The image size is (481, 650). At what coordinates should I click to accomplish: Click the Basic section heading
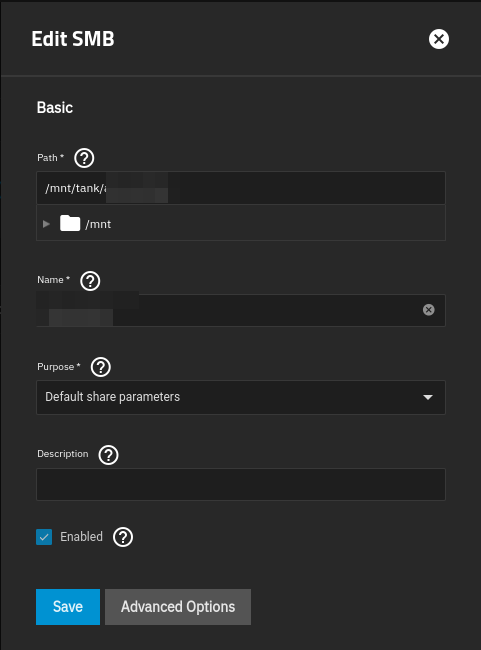55,108
